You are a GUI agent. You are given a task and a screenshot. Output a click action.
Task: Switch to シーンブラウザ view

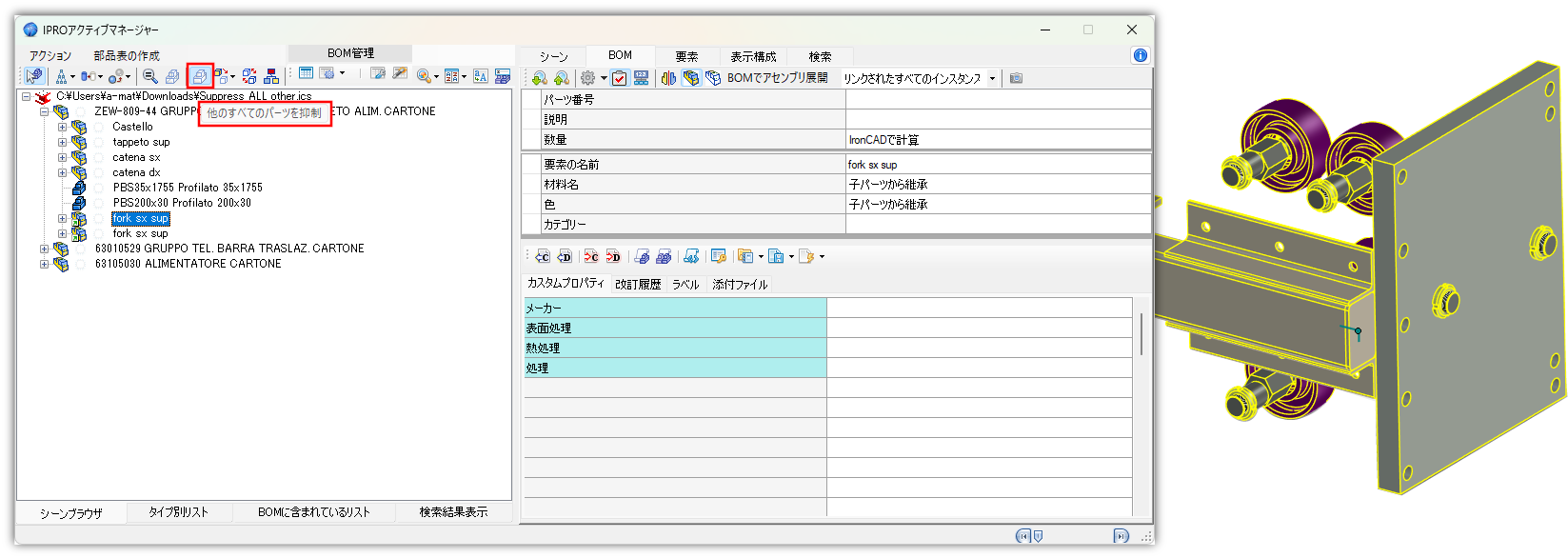[x=71, y=512]
